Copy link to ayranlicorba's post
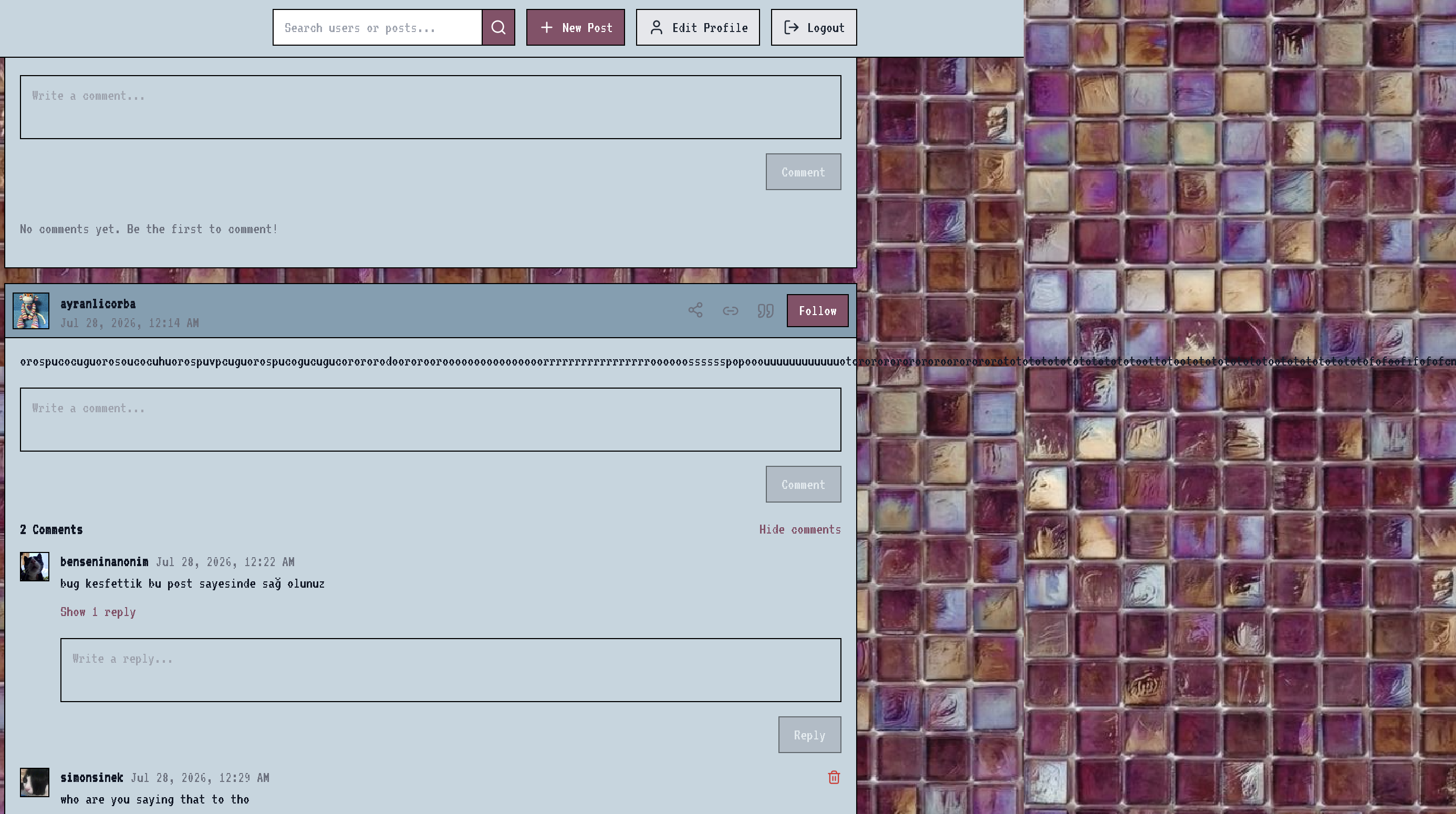 730,310
